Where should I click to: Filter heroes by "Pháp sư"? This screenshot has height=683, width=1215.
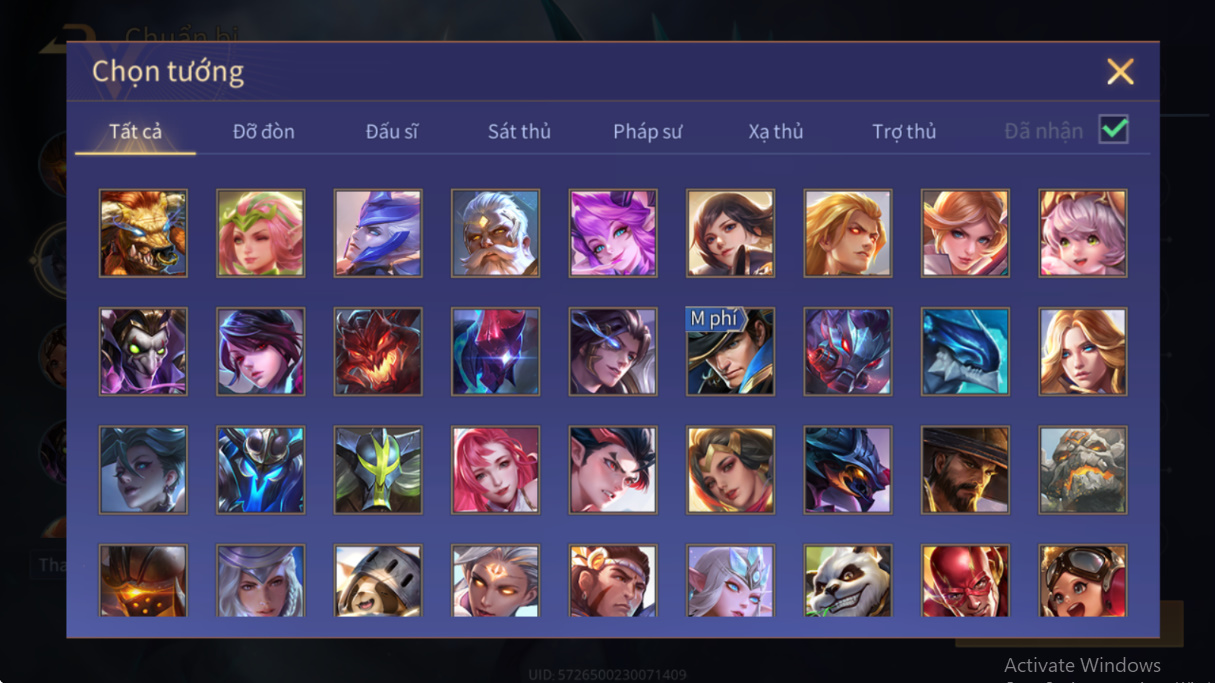coord(648,132)
